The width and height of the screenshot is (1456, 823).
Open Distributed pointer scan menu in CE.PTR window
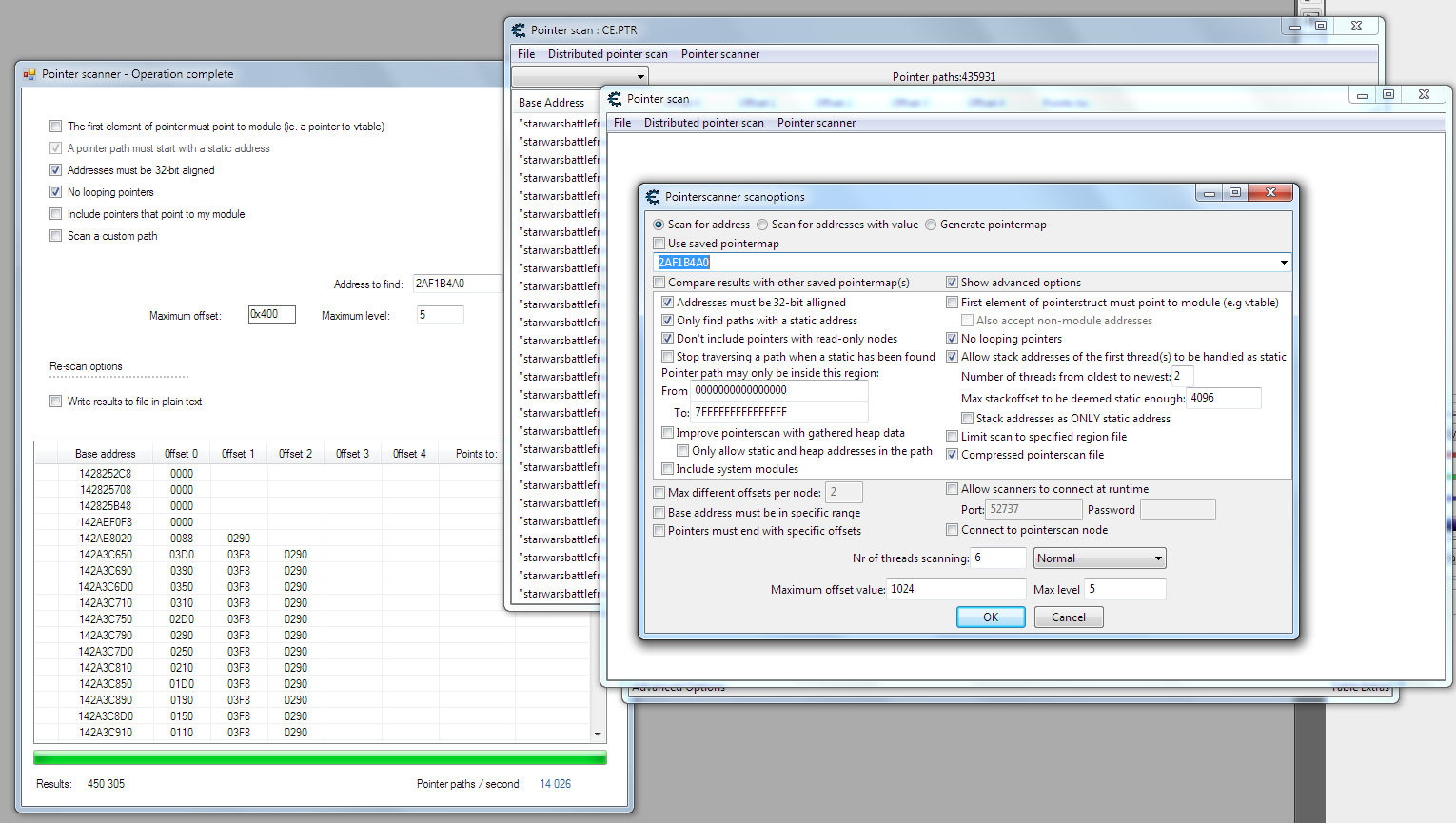point(607,54)
